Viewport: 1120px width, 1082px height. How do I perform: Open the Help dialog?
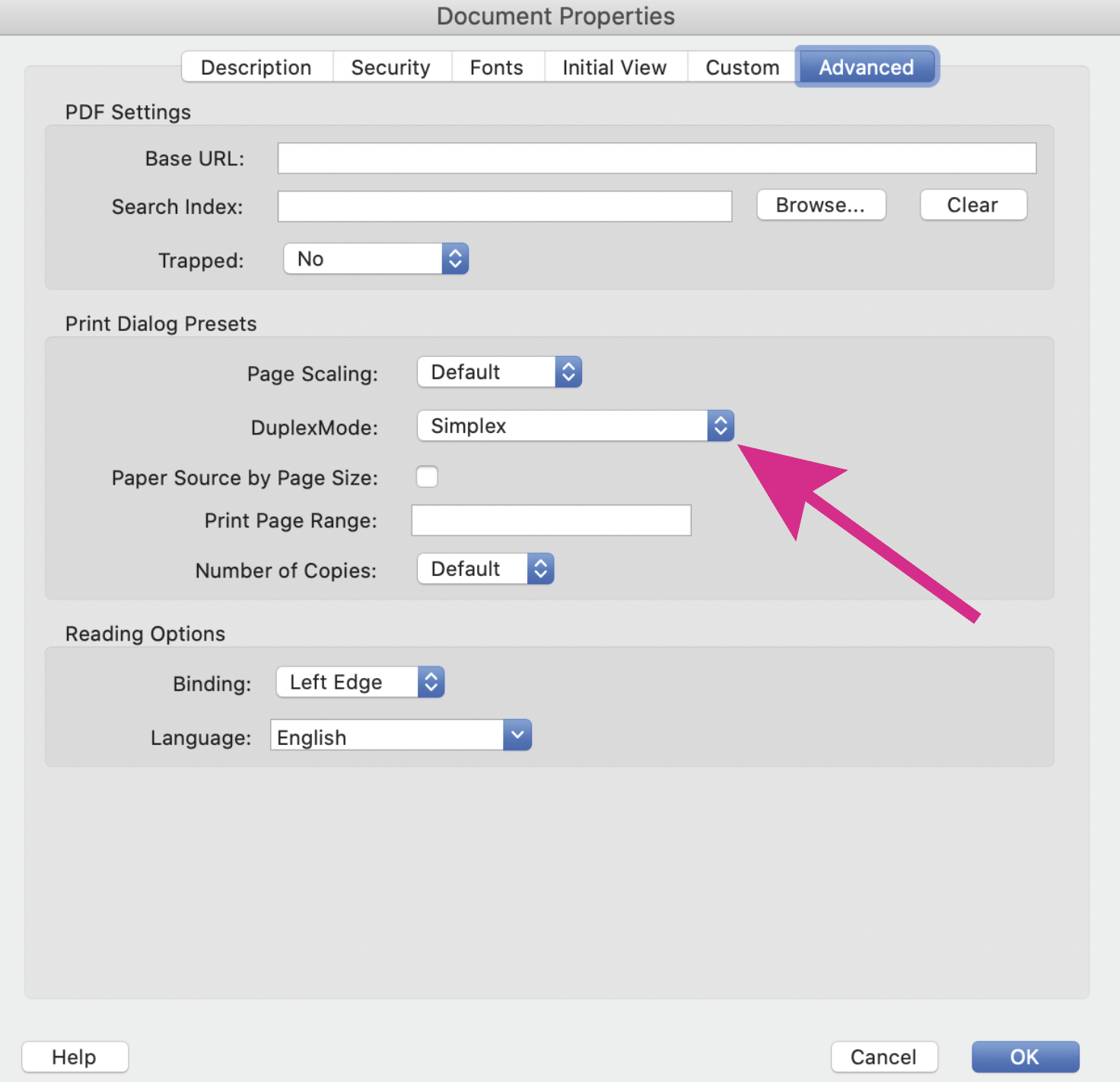pyautogui.click(x=74, y=1057)
